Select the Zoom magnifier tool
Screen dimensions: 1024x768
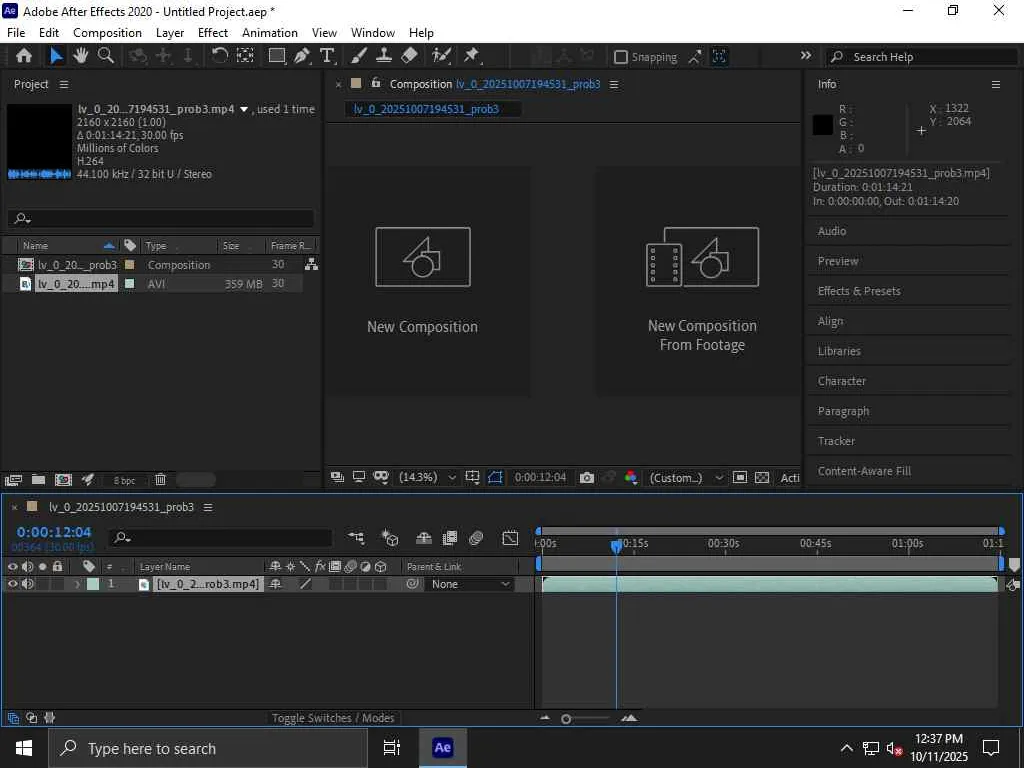click(105, 56)
